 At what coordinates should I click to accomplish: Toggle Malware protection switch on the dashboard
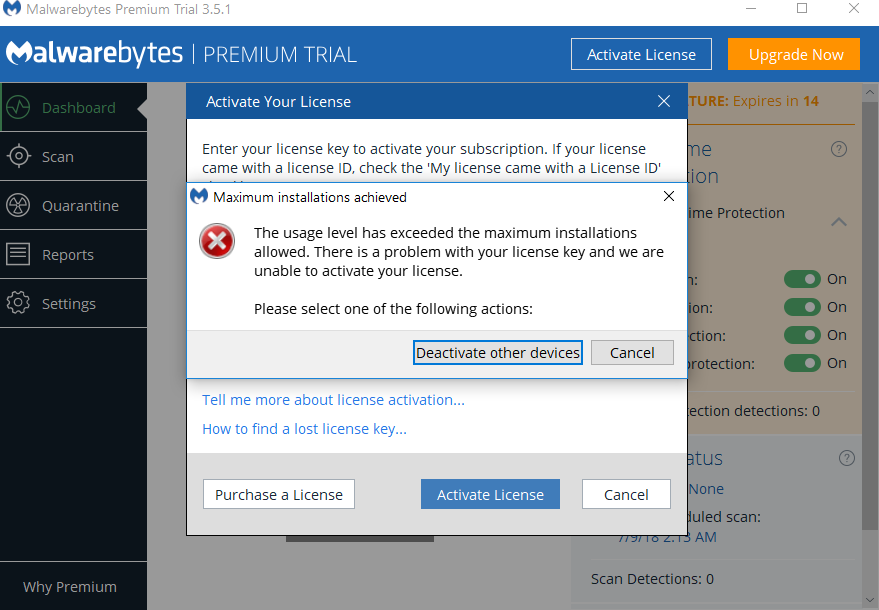pyautogui.click(x=802, y=335)
